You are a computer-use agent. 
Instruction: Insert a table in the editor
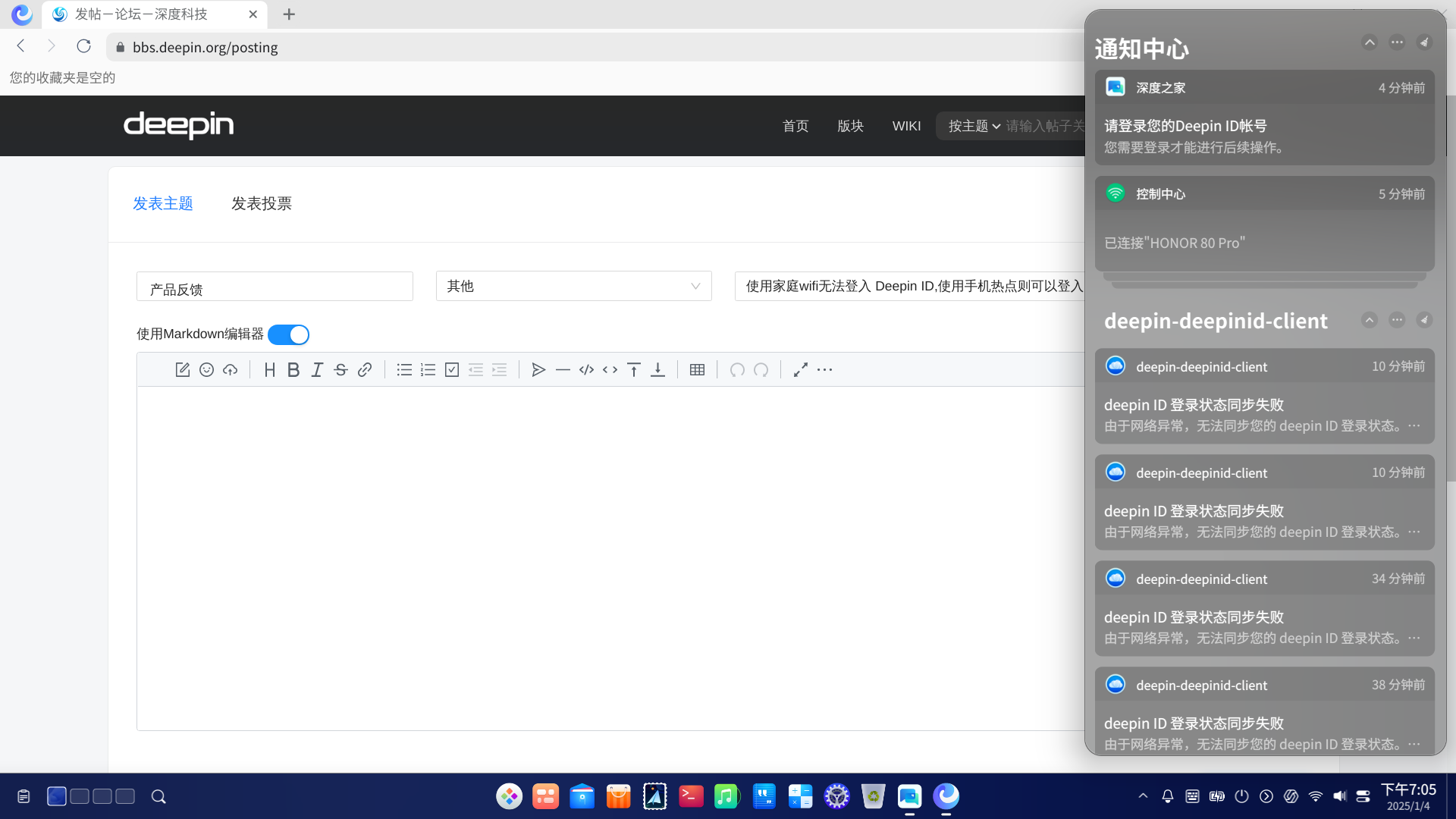point(697,369)
